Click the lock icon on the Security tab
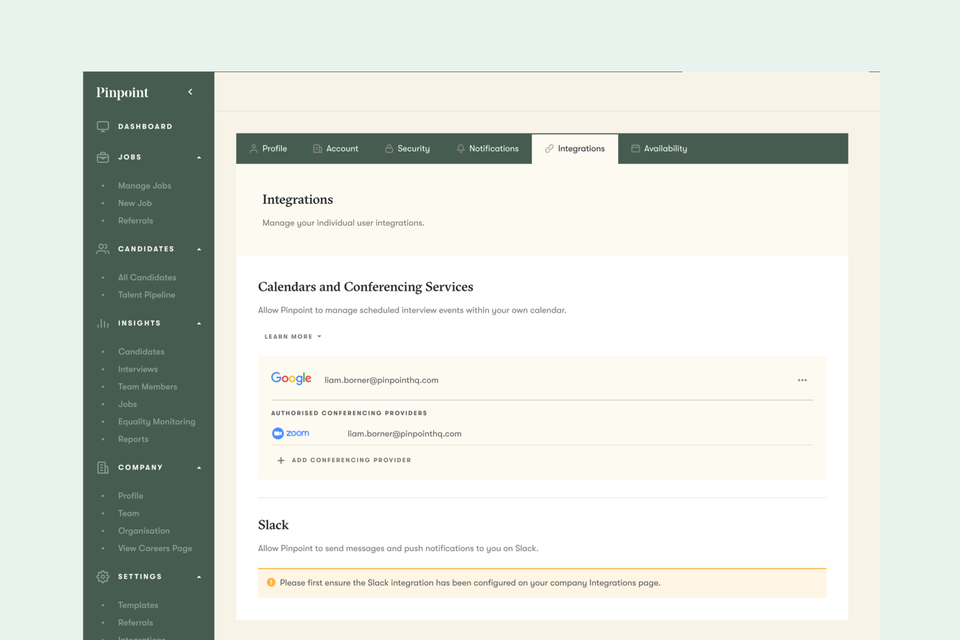The image size is (960, 640). pos(389,149)
